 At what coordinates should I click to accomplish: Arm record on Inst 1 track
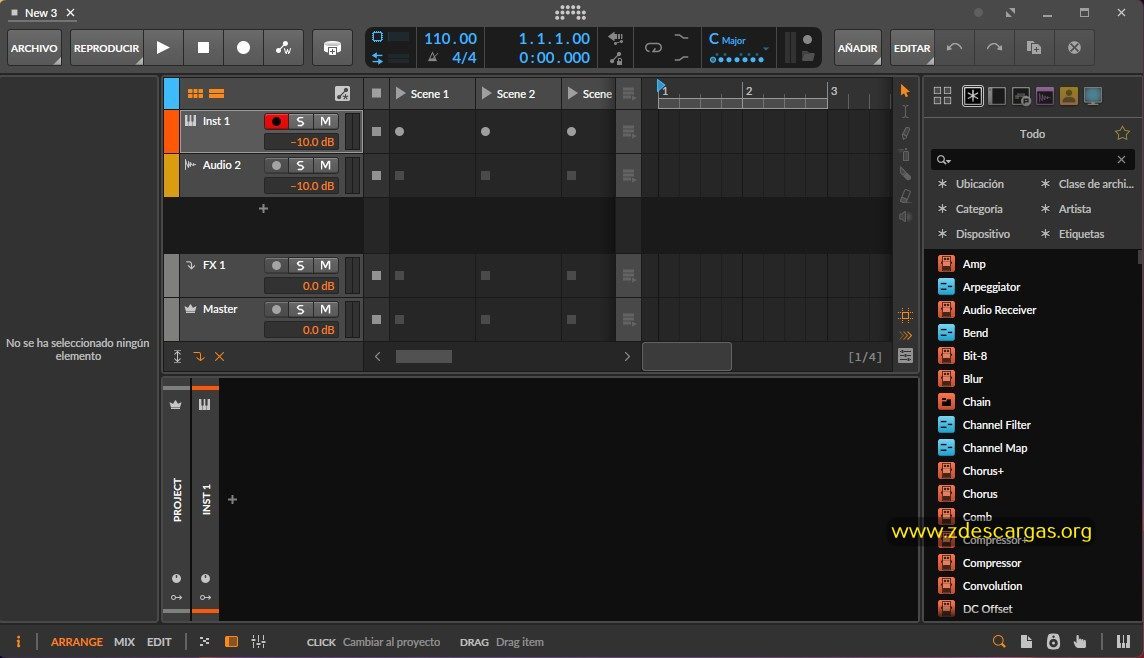[276, 121]
